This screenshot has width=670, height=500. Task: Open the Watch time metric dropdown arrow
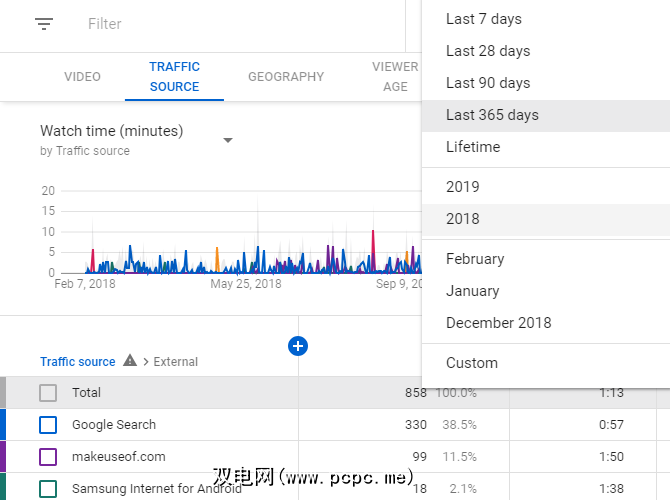coord(228,140)
